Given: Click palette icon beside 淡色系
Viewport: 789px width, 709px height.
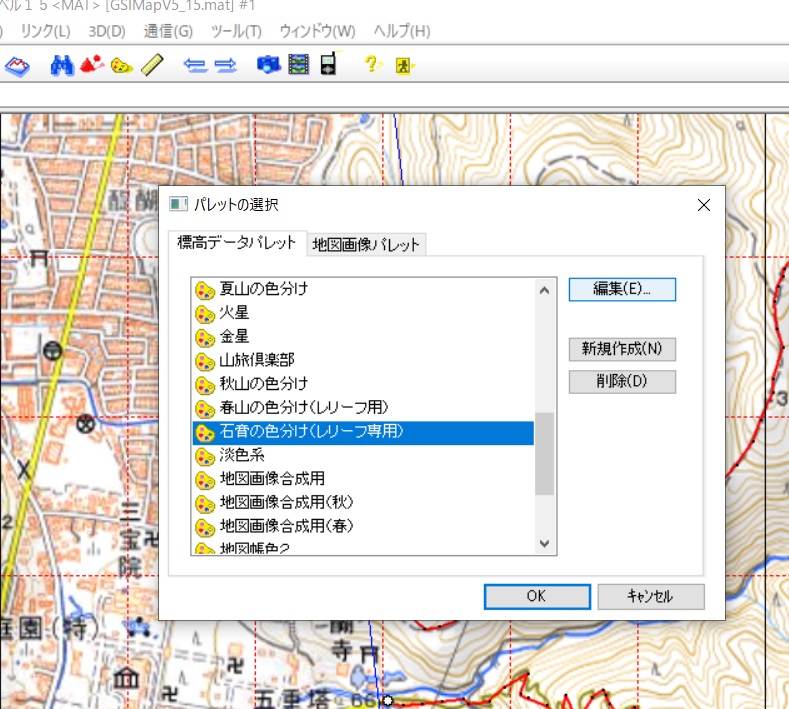Looking at the screenshot, I should (x=205, y=456).
